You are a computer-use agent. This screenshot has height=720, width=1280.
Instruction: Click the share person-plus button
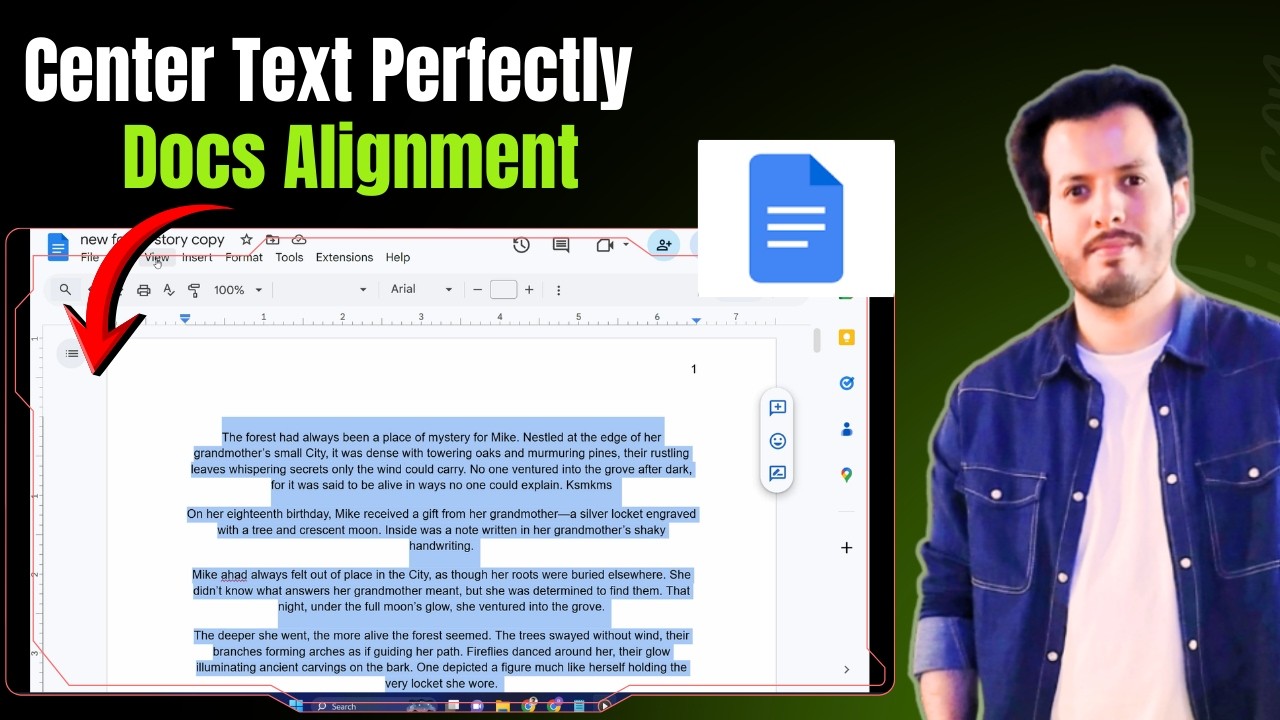[x=663, y=245]
